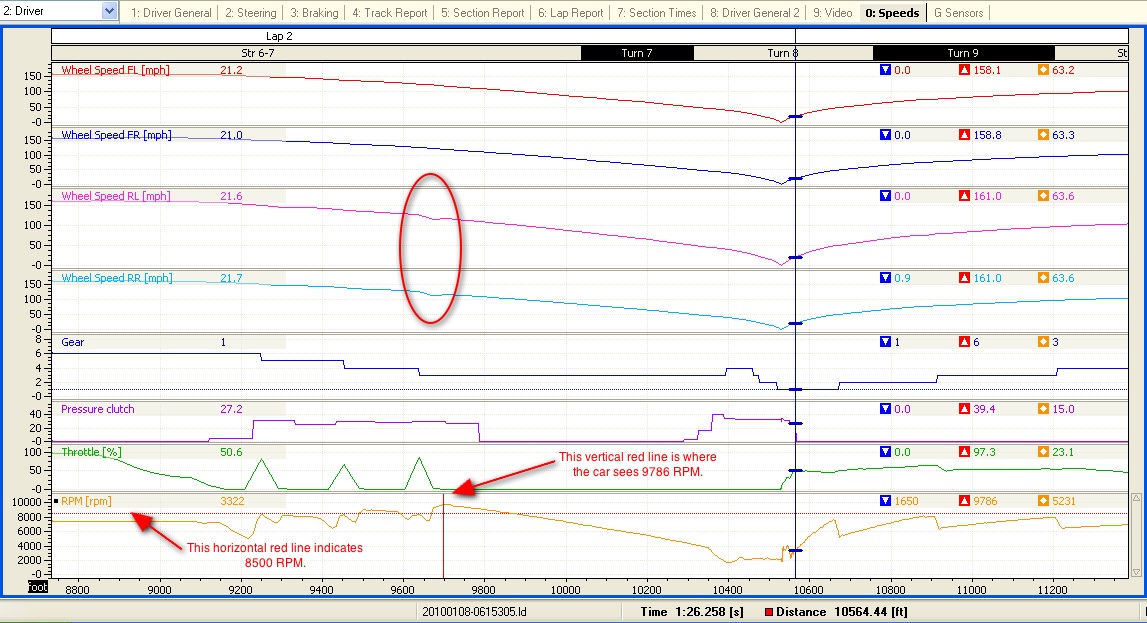
Task: Click the Wheel Speed FL minimum value icon
Action: (x=885, y=70)
